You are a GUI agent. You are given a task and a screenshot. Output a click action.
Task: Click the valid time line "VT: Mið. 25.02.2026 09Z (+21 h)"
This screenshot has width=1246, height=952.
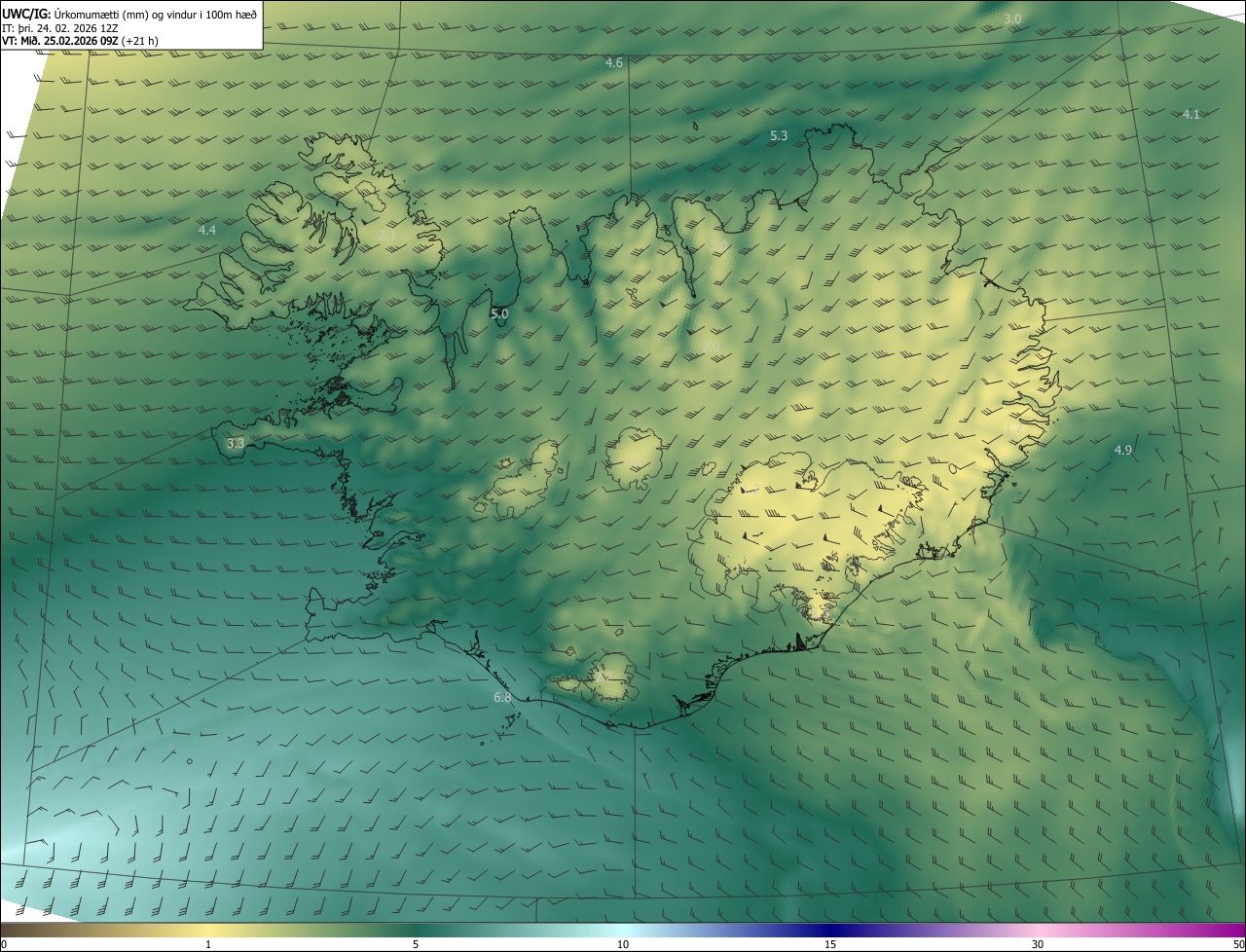point(80,41)
